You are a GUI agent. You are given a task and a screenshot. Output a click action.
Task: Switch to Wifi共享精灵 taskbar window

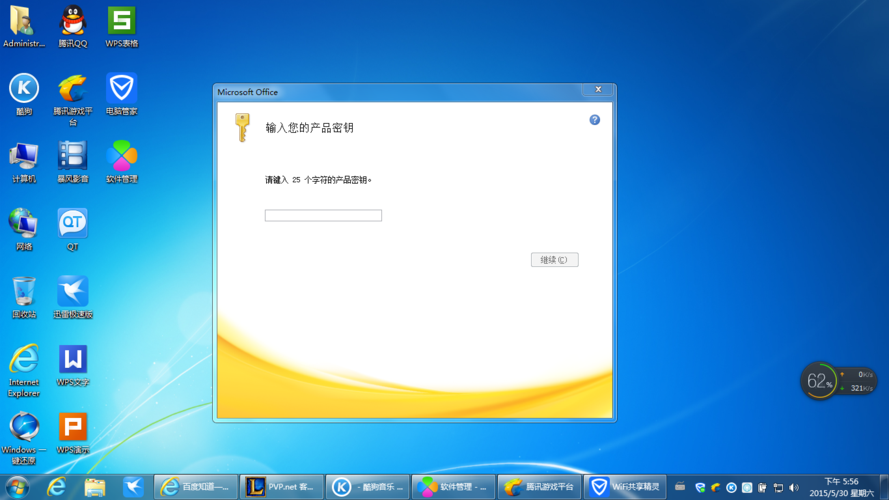[x=625, y=487]
